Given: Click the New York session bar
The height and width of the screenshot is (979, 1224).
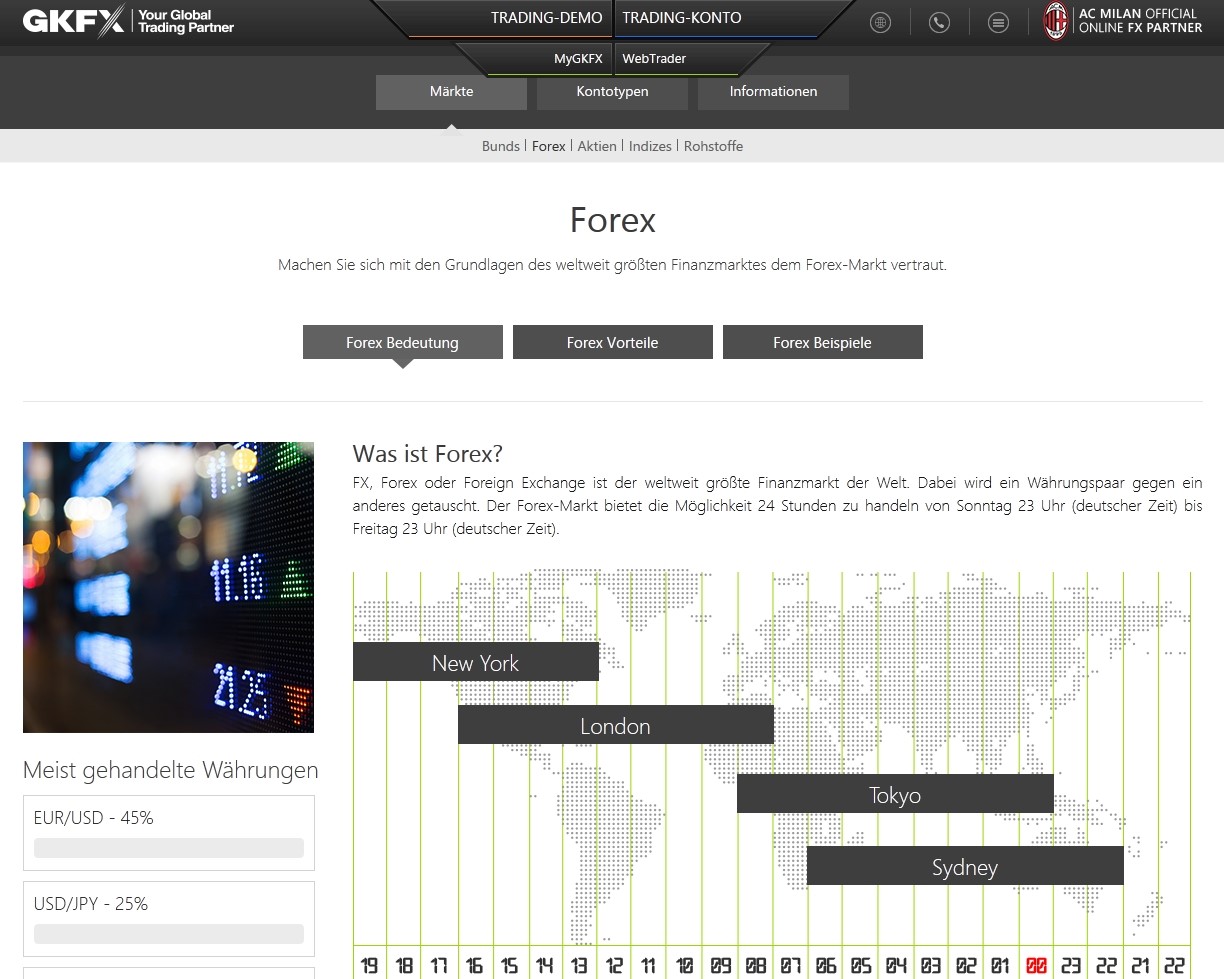Looking at the screenshot, I should point(476,662).
